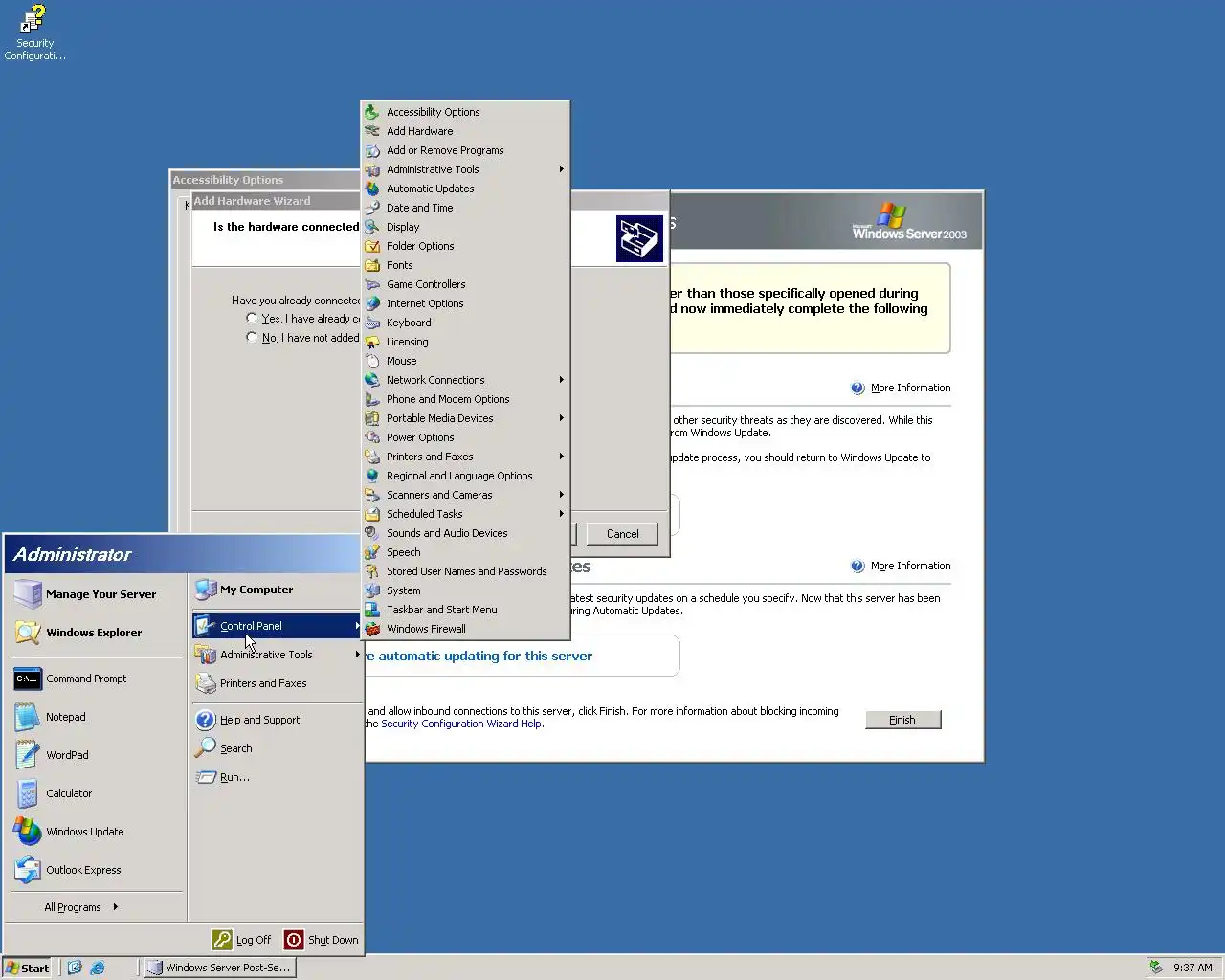The width and height of the screenshot is (1225, 980).
Task: Click the Calculator icon in the Start menu
Action: coord(28,793)
